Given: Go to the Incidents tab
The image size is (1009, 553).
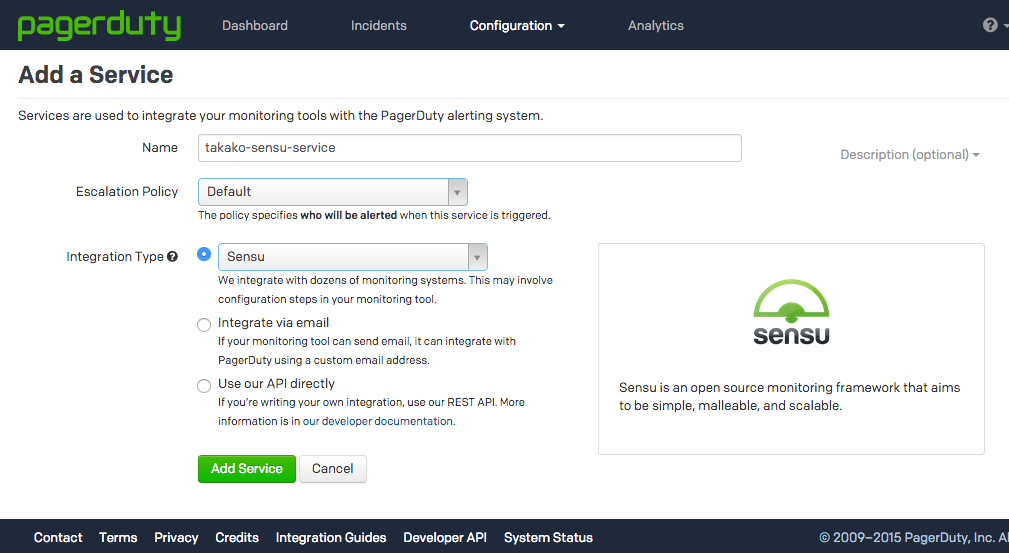Looking at the screenshot, I should (378, 26).
